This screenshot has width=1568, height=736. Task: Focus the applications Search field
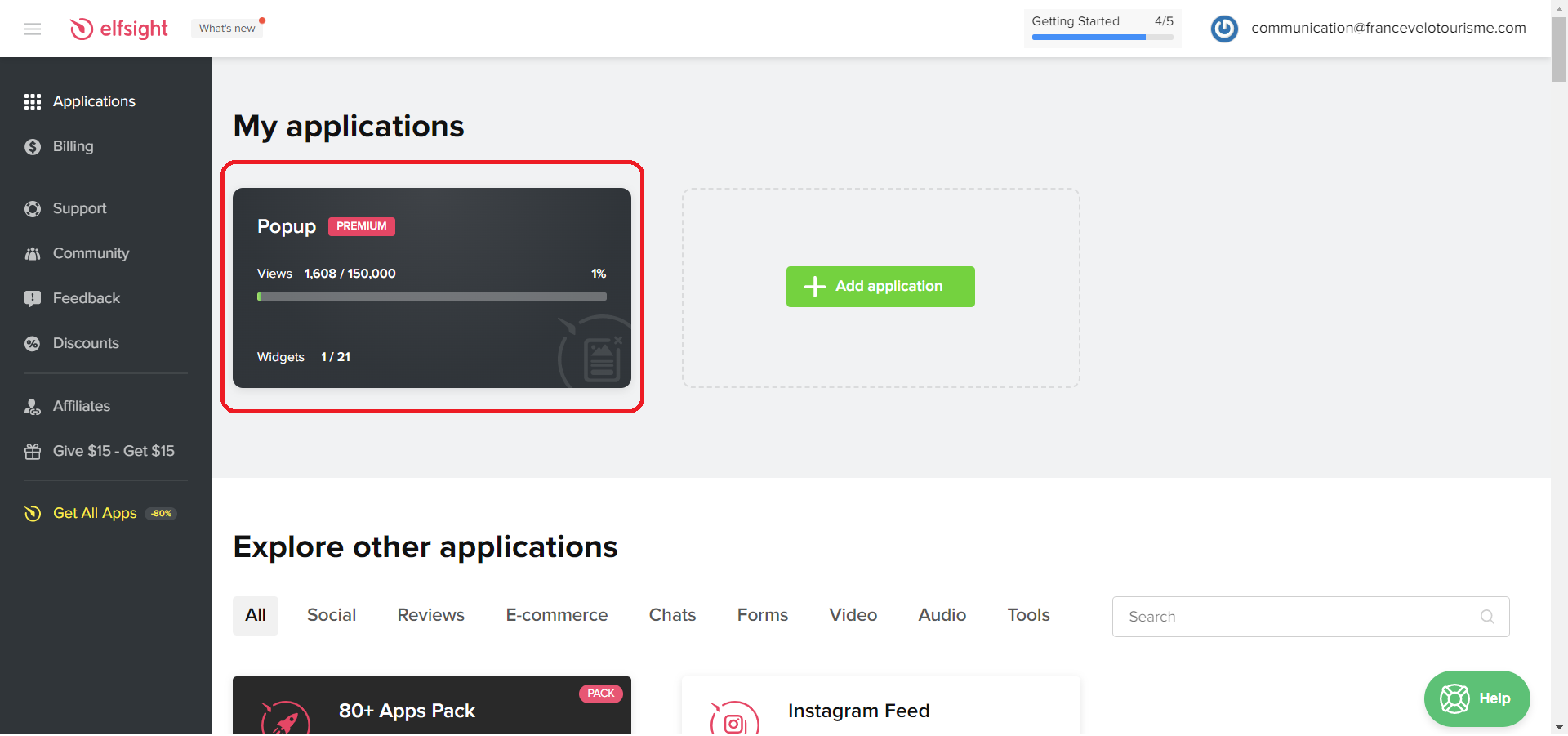1298,618
